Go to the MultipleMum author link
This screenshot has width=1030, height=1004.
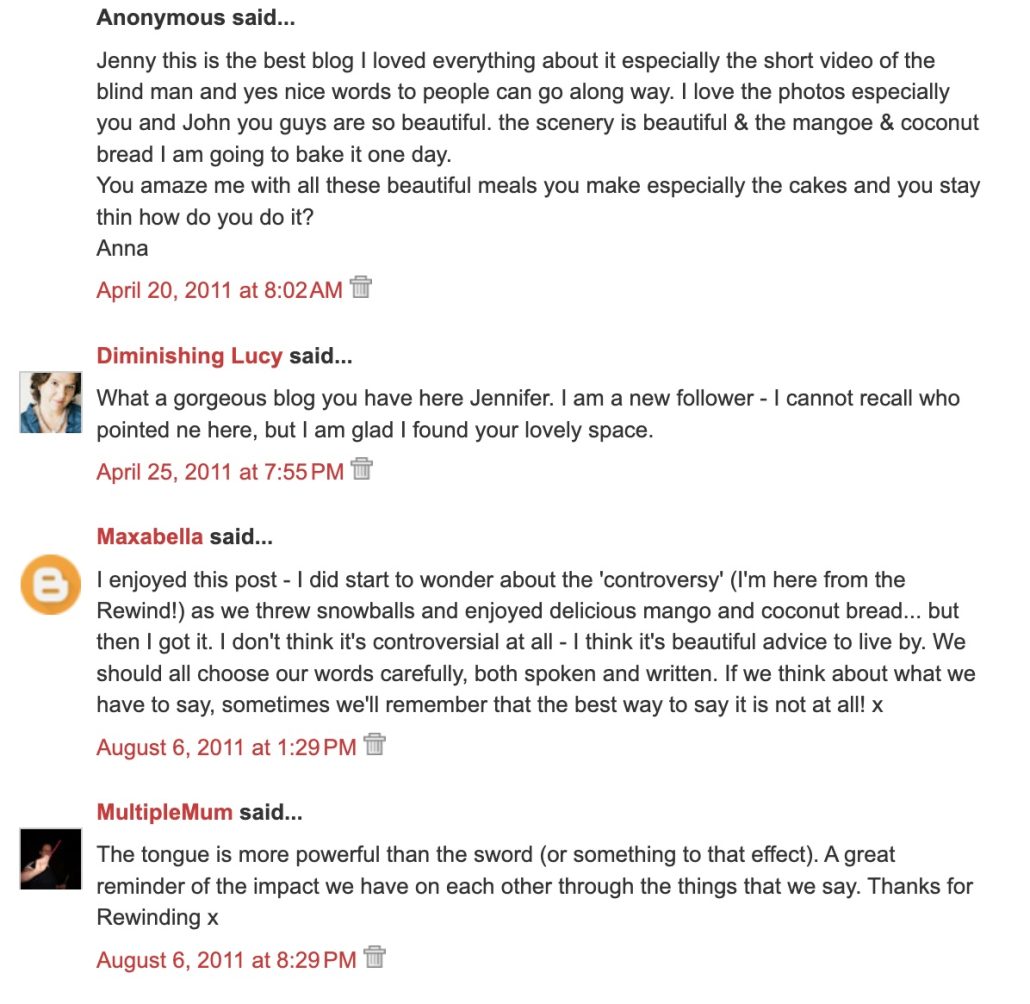point(164,812)
